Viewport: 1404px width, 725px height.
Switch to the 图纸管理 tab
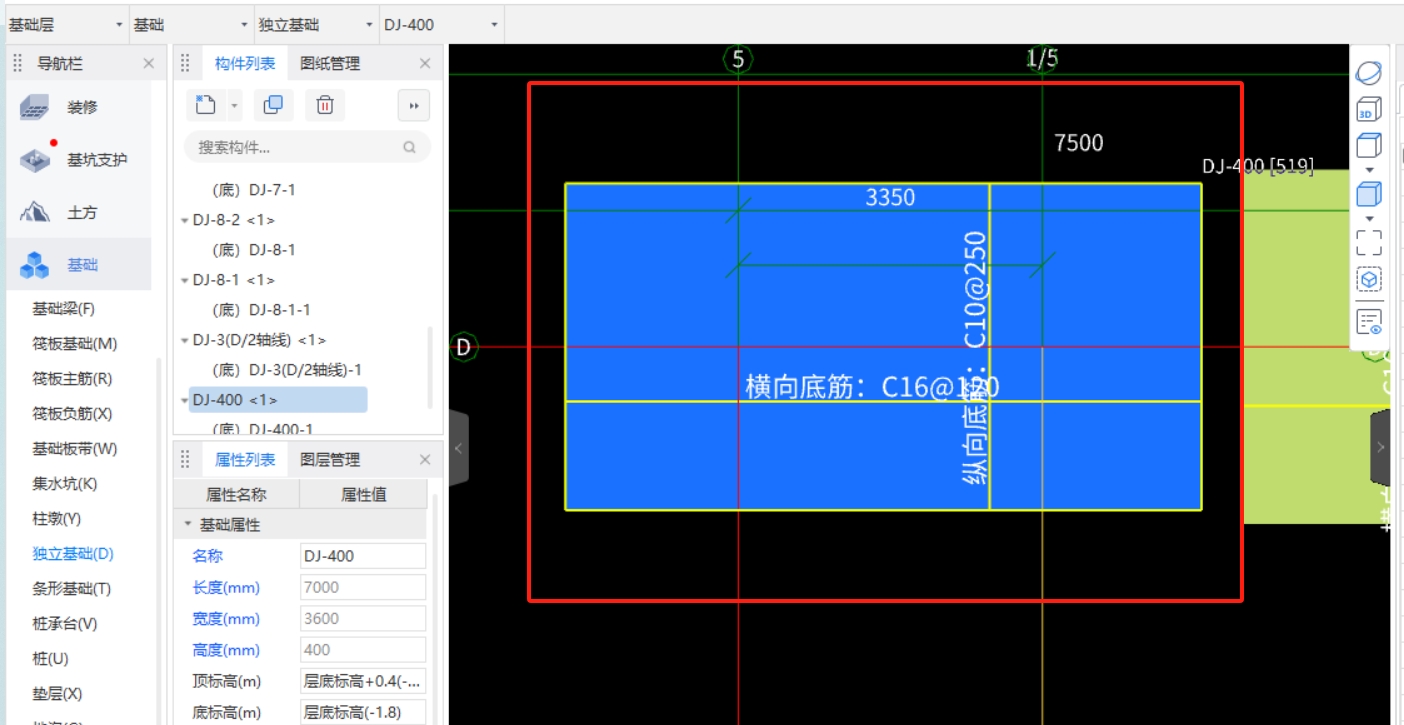pos(330,63)
